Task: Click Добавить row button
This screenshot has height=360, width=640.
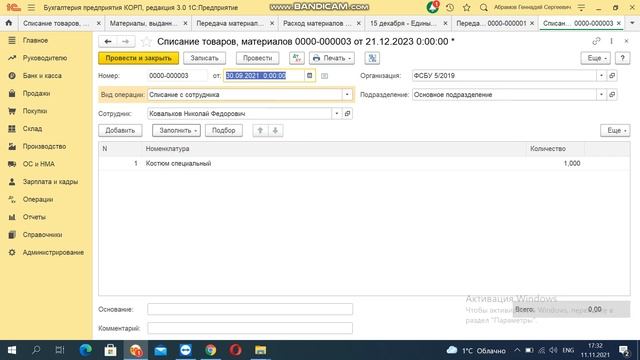Action: pos(120,131)
